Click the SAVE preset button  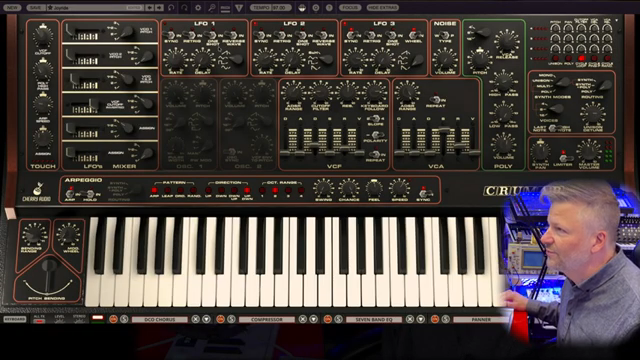35,7
